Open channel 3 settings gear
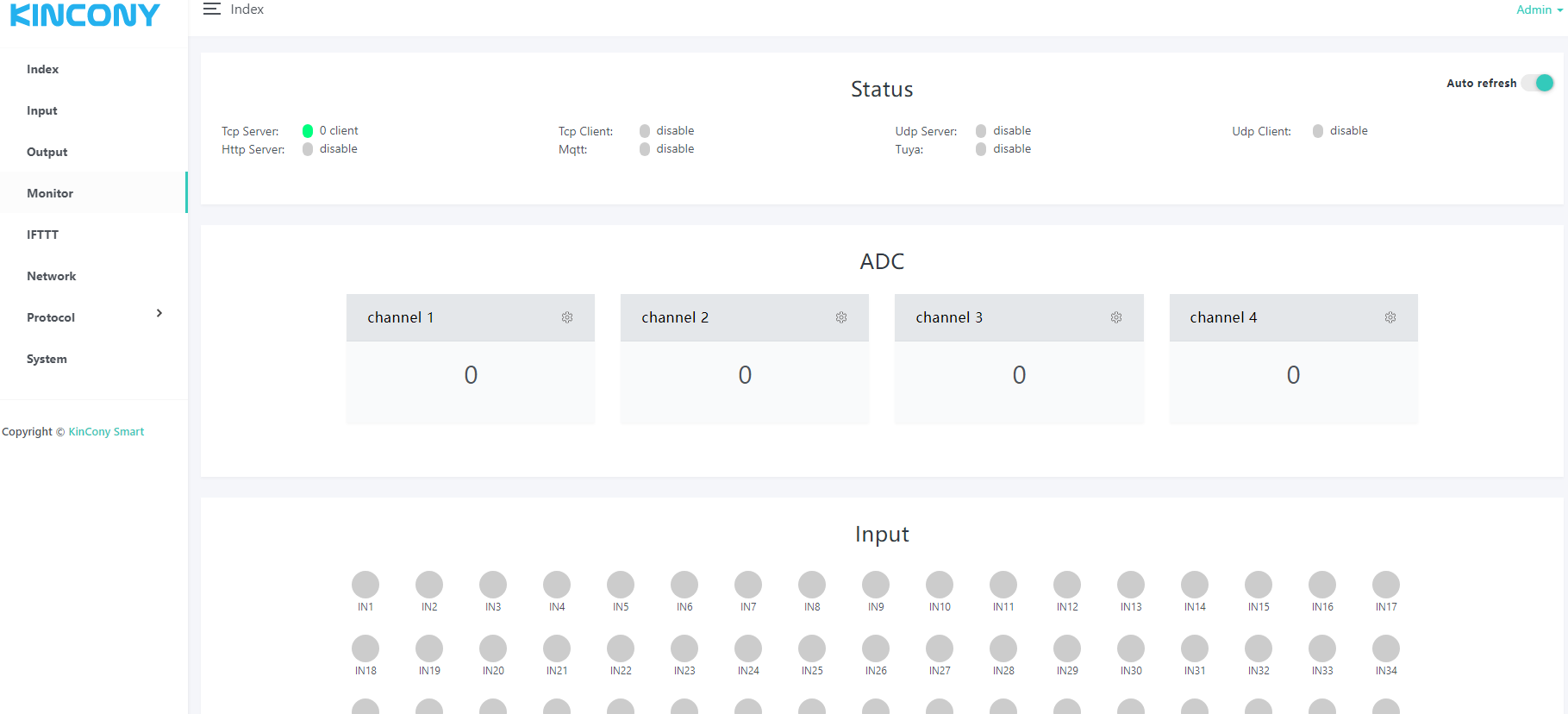 (1116, 317)
